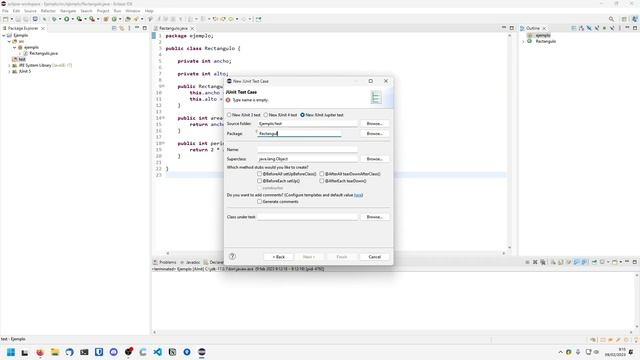
Task: Open the 'here' templates configuration link
Action: [x=358, y=195]
